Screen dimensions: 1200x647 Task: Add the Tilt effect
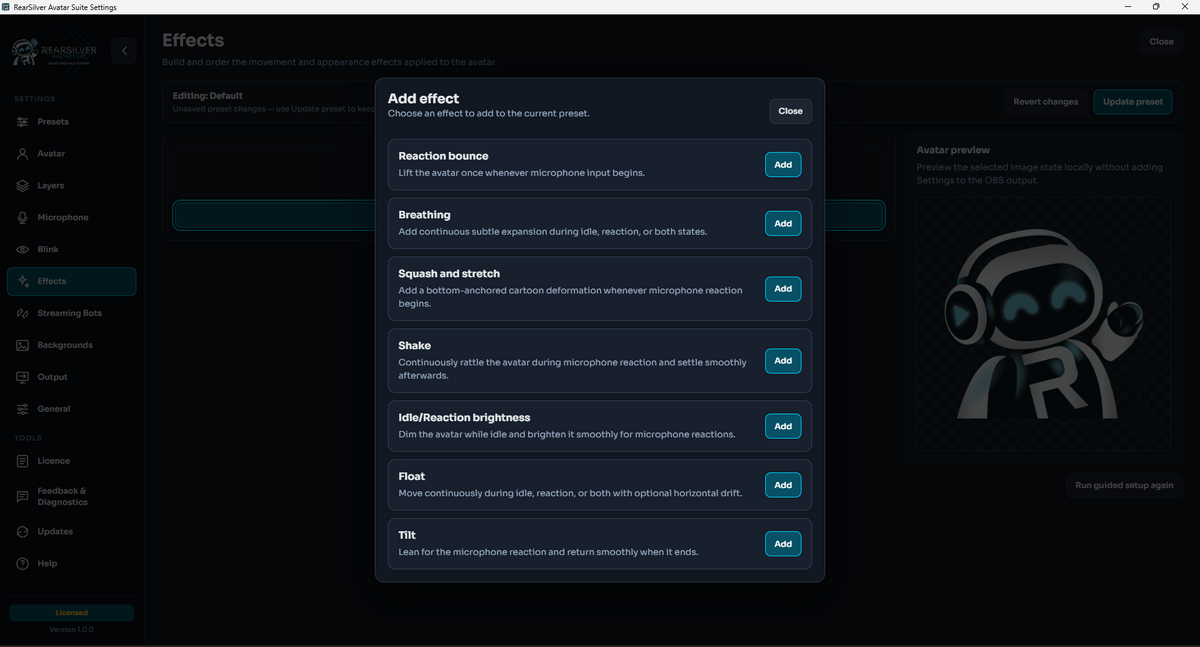[783, 544]
